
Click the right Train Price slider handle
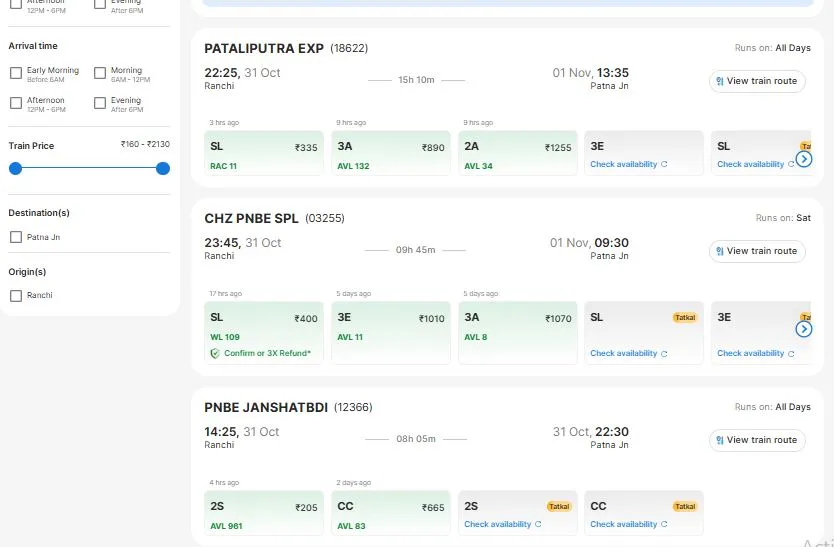[163, 168]
